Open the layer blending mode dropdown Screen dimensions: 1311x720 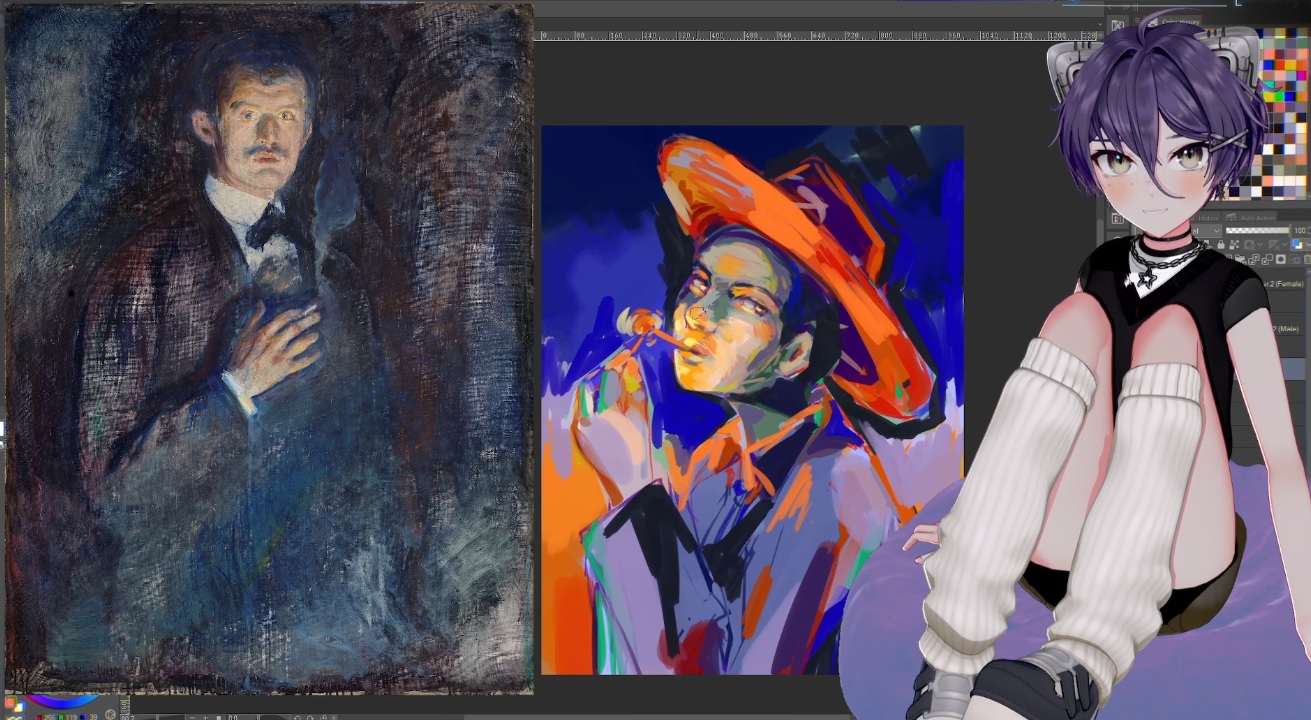(x=1216, y=230)
